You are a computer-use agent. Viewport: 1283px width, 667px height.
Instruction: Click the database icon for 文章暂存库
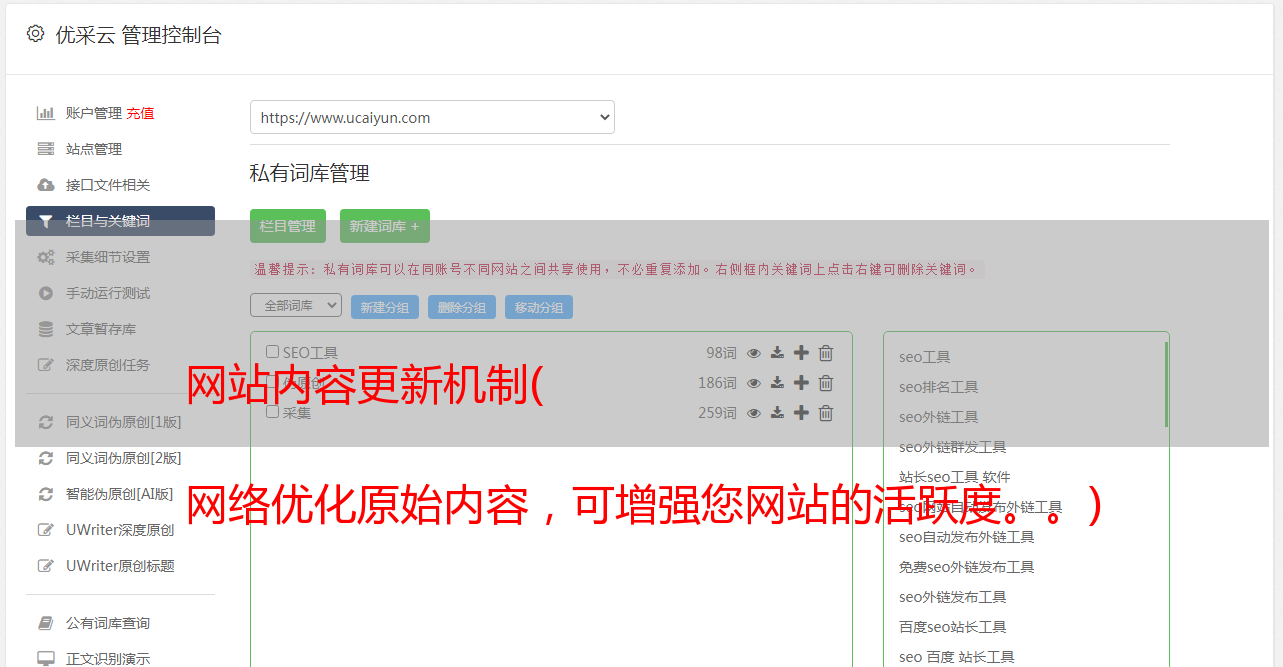46,329
